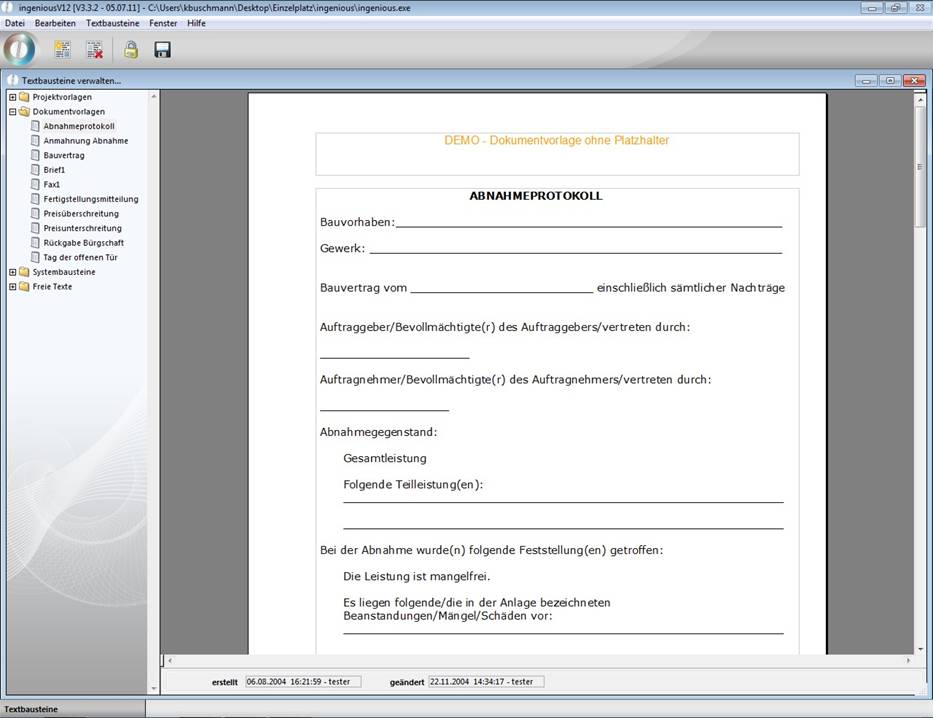Image resolution: width=933 pixels, height=718 pixels.
Task: Select the Rückgabe Bürgschaft template
Action: click(84, 243)
